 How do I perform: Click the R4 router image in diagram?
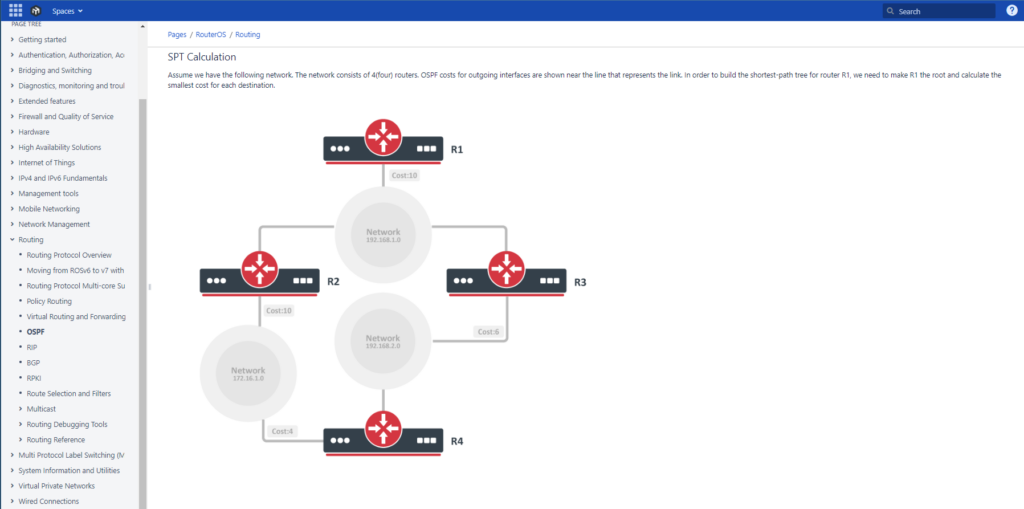tap(383, 433)
